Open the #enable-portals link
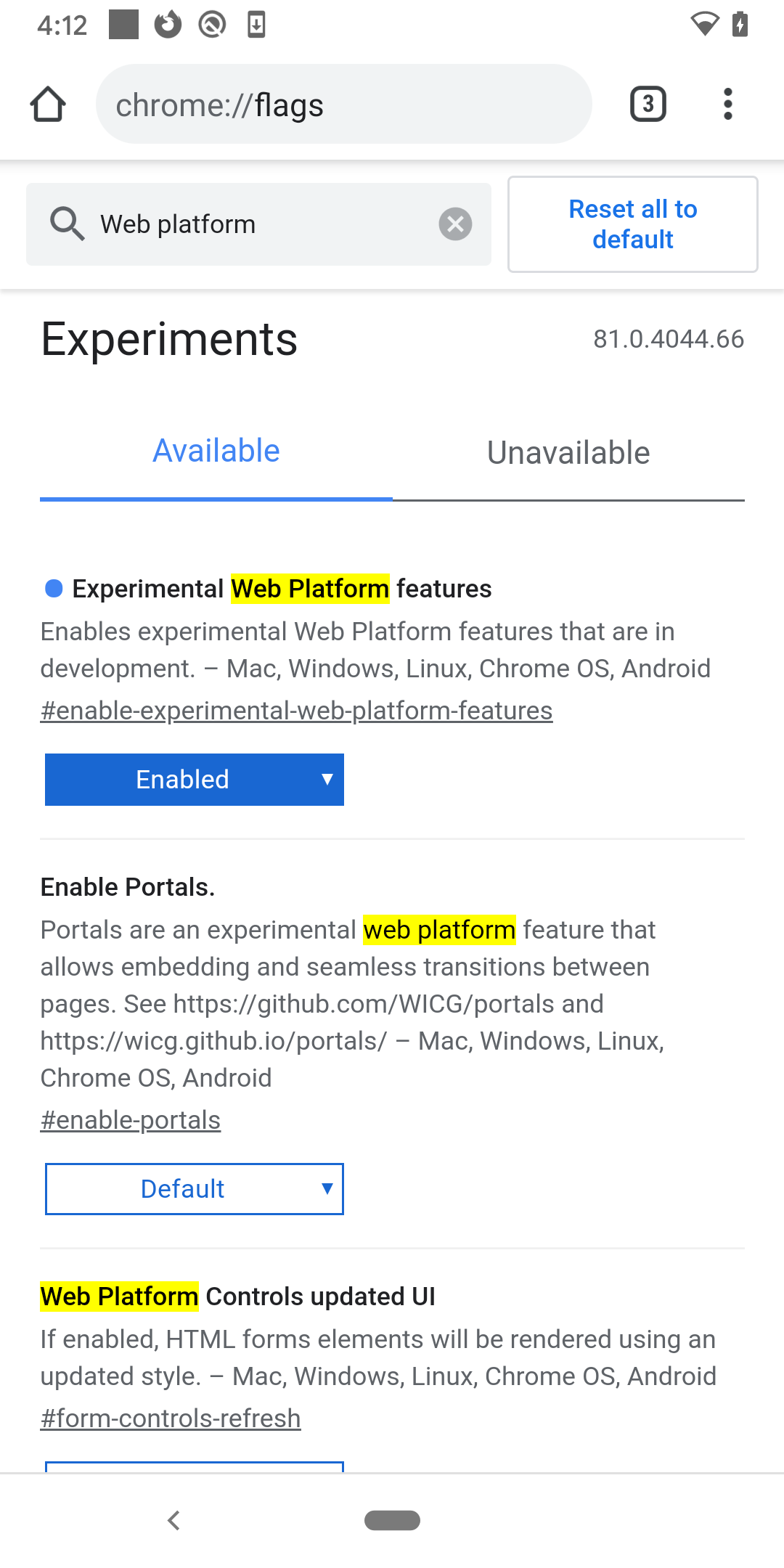784x1568 pixels. [130, 1119]
